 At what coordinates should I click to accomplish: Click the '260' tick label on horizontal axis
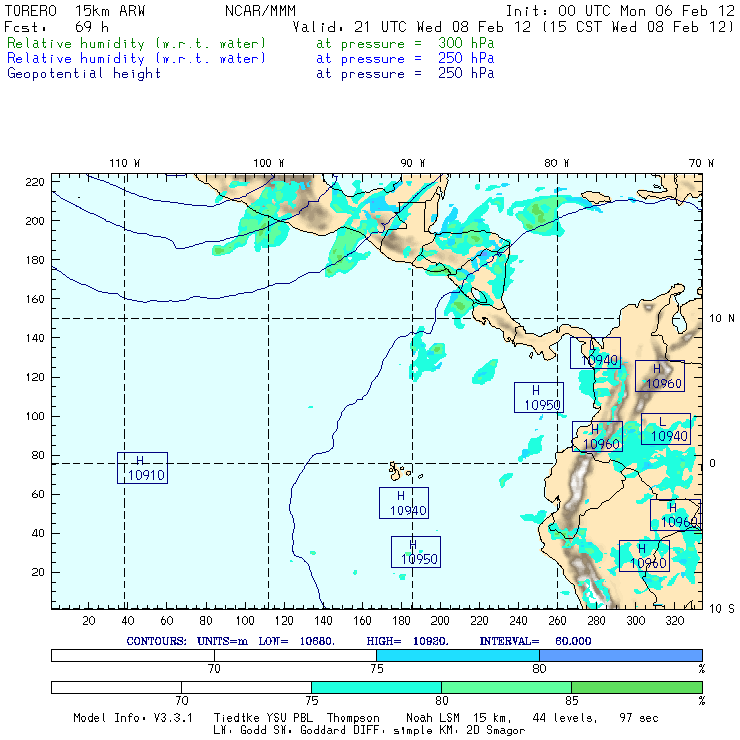557,621
